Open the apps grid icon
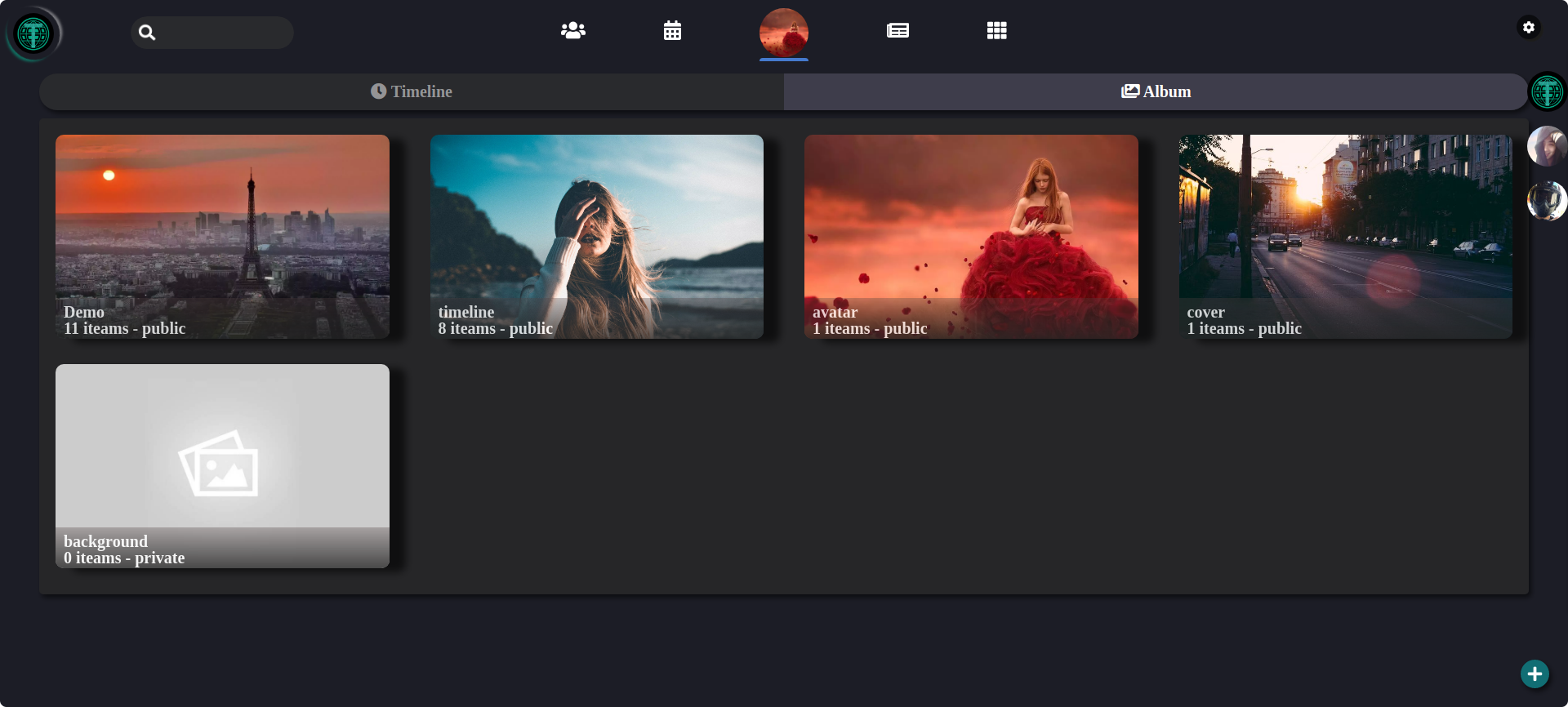 [x=996, y=31]
